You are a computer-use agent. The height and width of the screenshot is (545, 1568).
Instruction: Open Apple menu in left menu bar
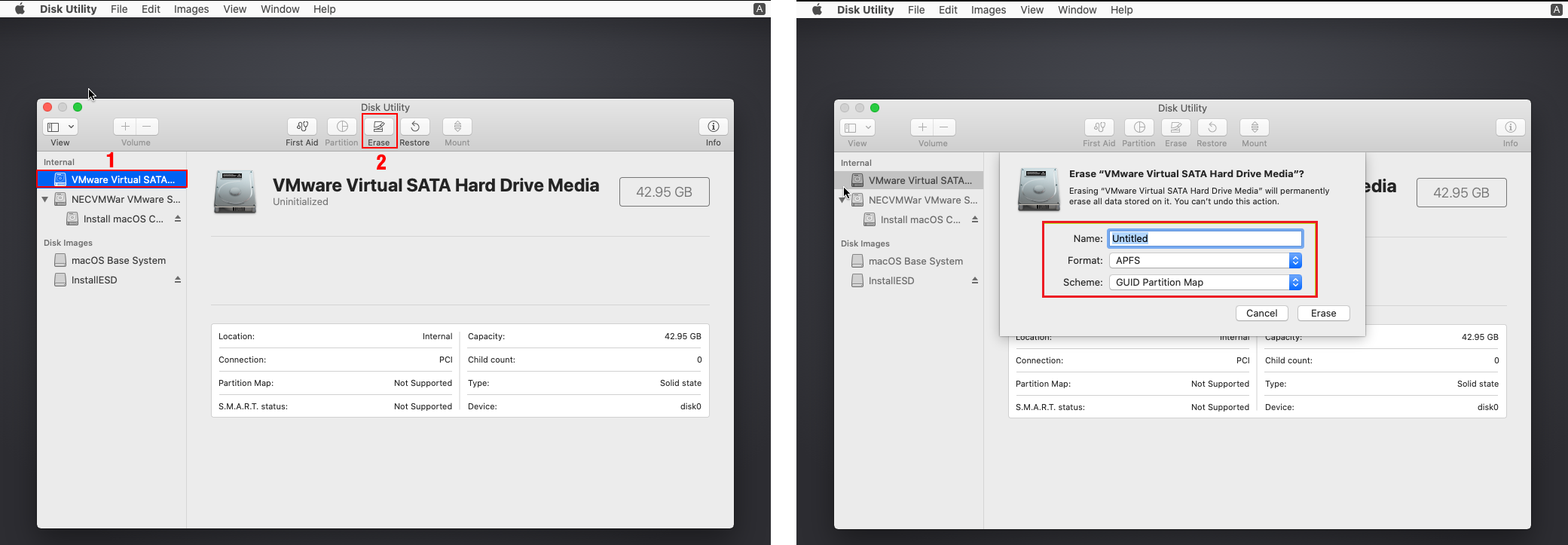tap(20, 9)
